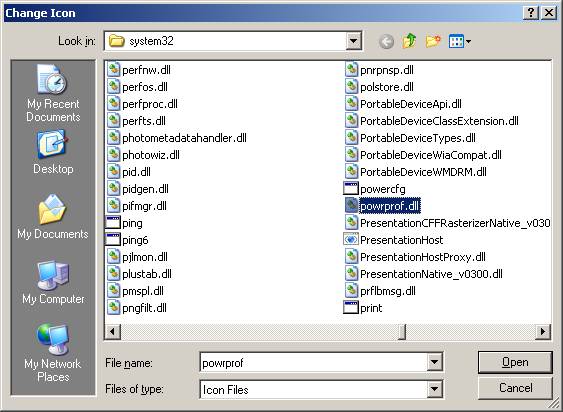Image resolution: width=563 pixels, height=412 pixels.
Task: Open the View Menu dropdown
Action: [x=460, y=41]
